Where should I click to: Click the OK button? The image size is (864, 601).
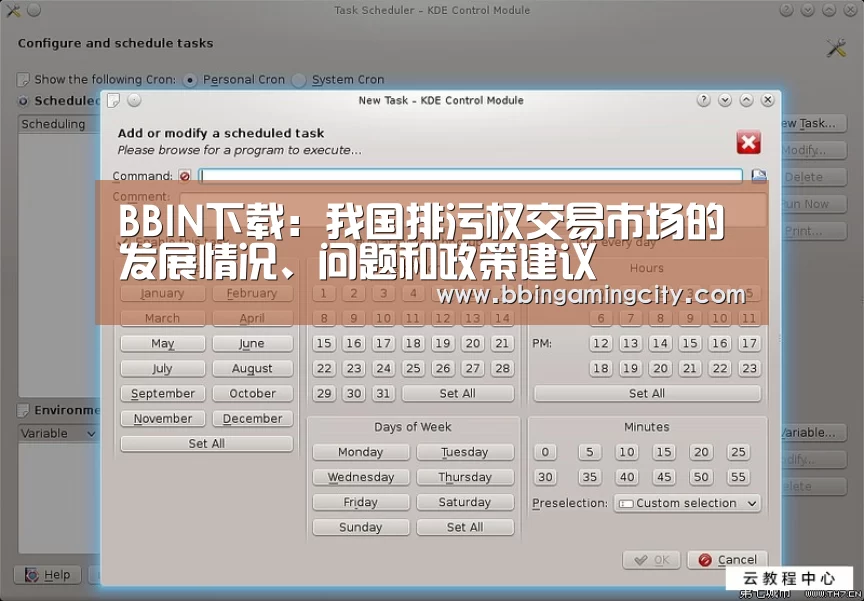pyautogui.click(x=652, y=560)
